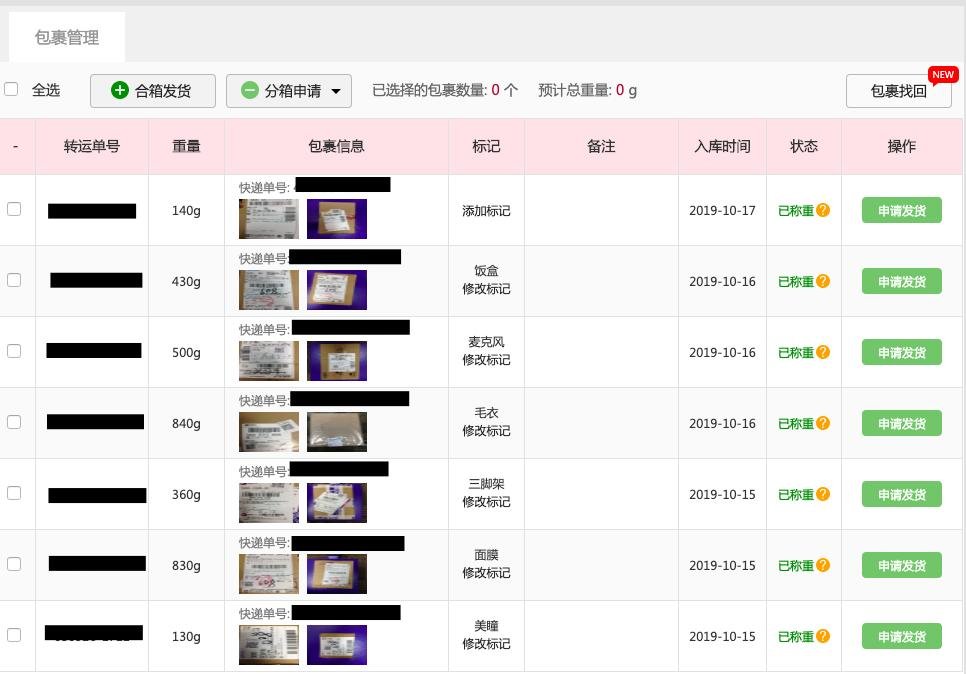Click the question mark icon in the 三脚架 row
Image resolution: width=966 pixels, height=674 pixels.
pos(823,494)
